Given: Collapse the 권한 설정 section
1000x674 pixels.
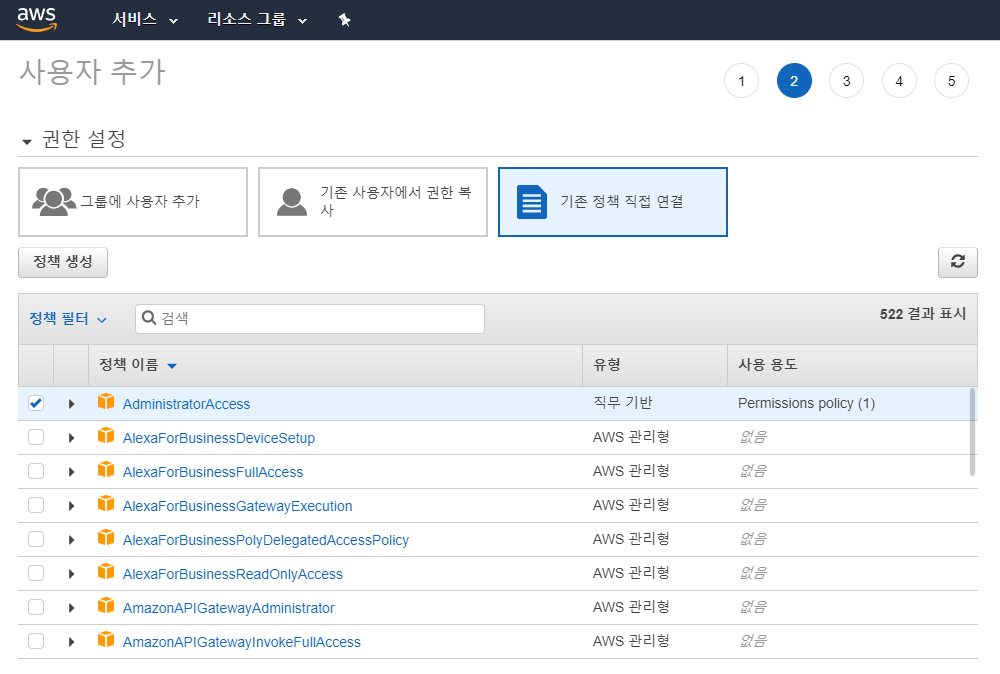Looking at the screenshot, I should pos(27,142).
